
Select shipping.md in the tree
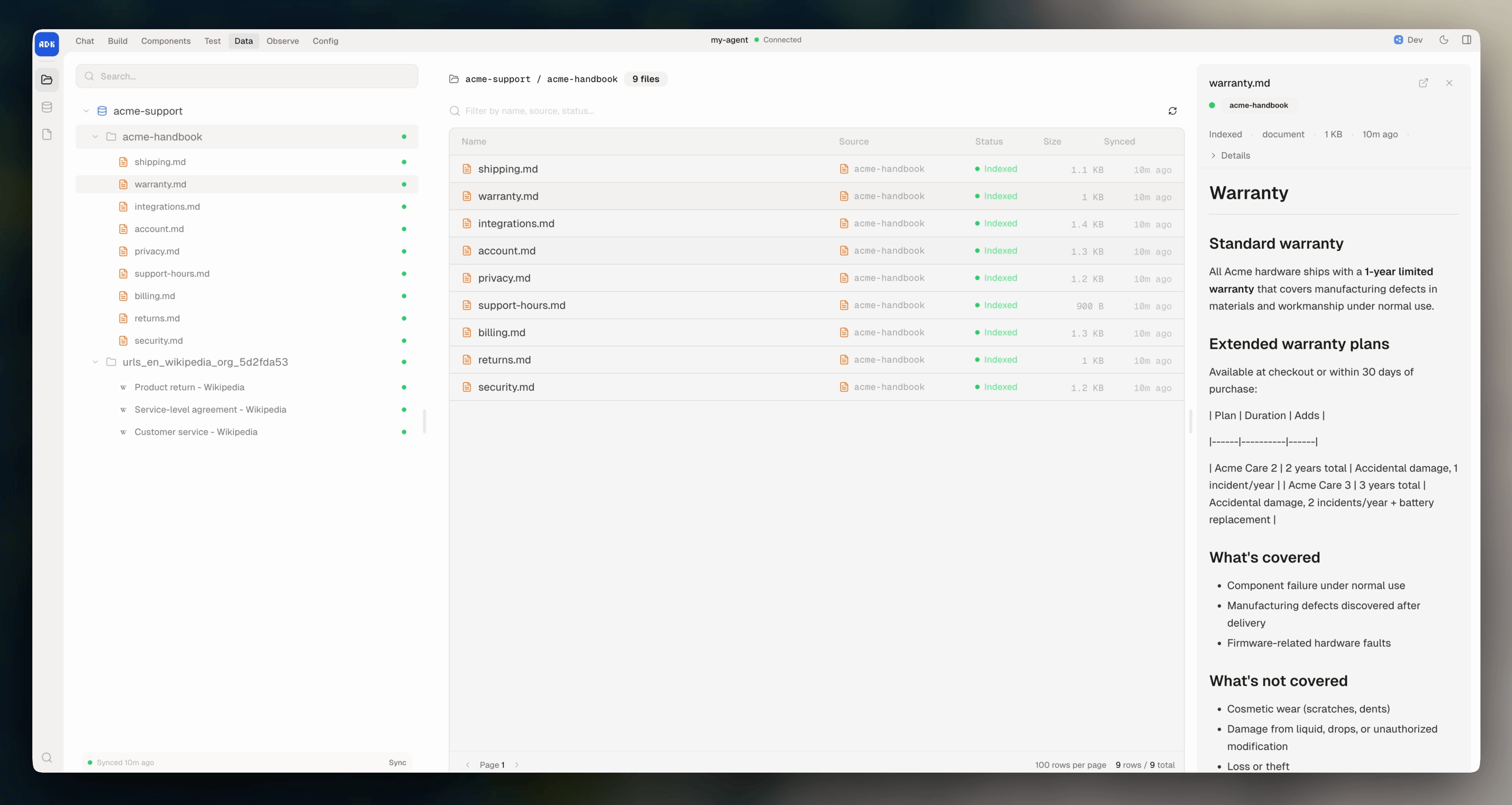[246, 162]
